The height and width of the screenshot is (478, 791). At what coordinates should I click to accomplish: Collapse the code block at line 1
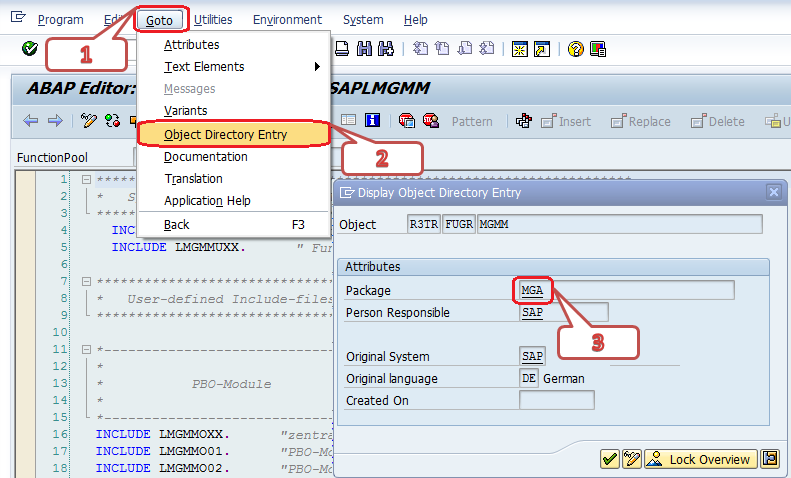86,179
